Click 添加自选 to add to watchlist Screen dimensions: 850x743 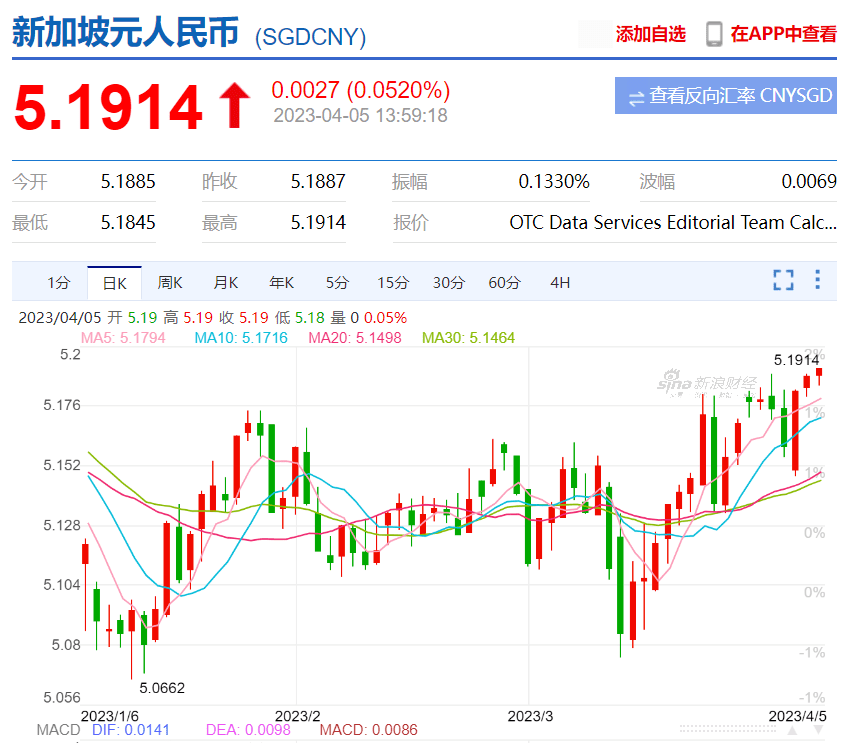tap(650, 34)
